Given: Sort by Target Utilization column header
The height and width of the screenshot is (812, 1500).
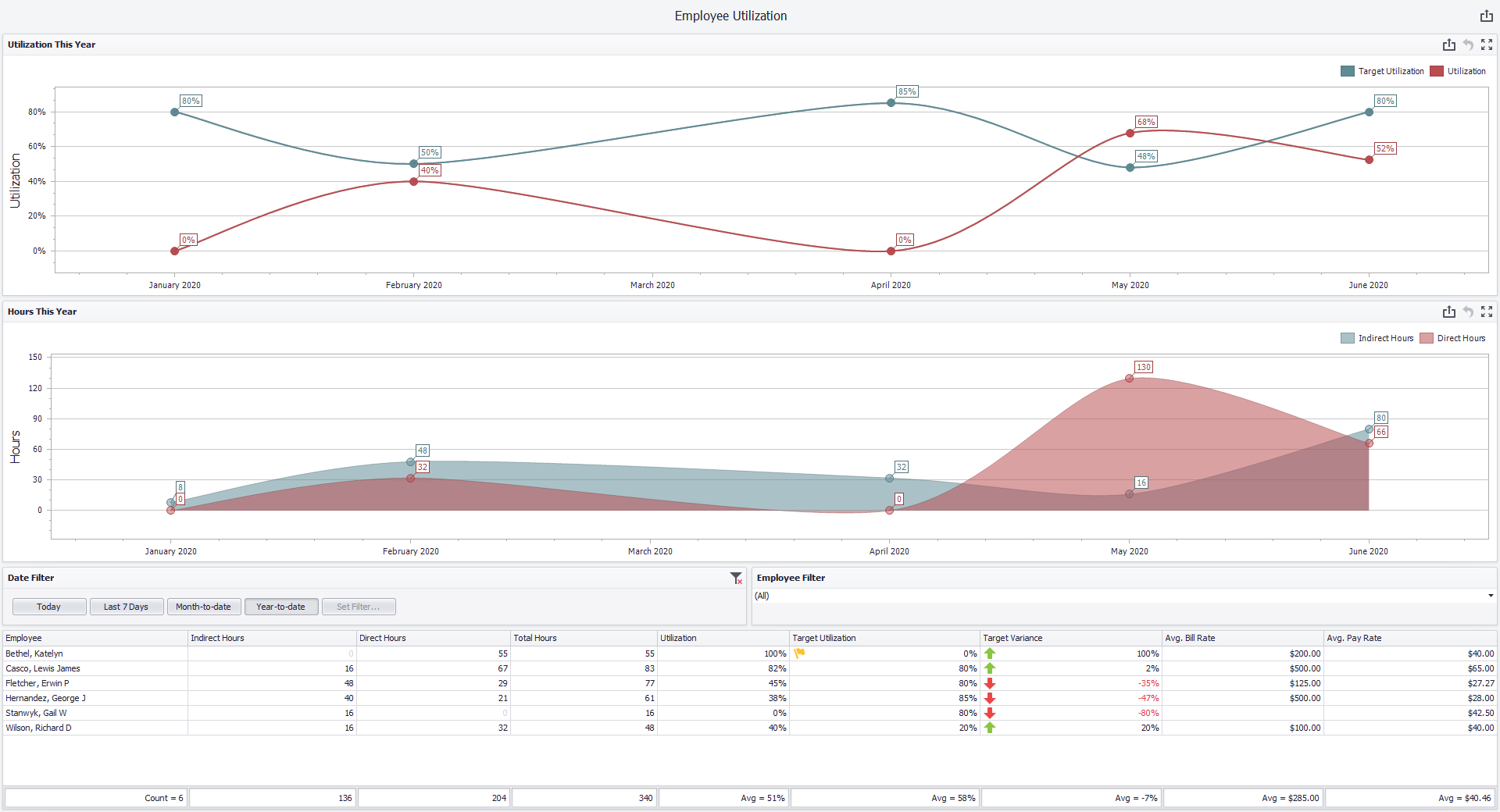Looking at the screenshot, I should coord(885,638).
